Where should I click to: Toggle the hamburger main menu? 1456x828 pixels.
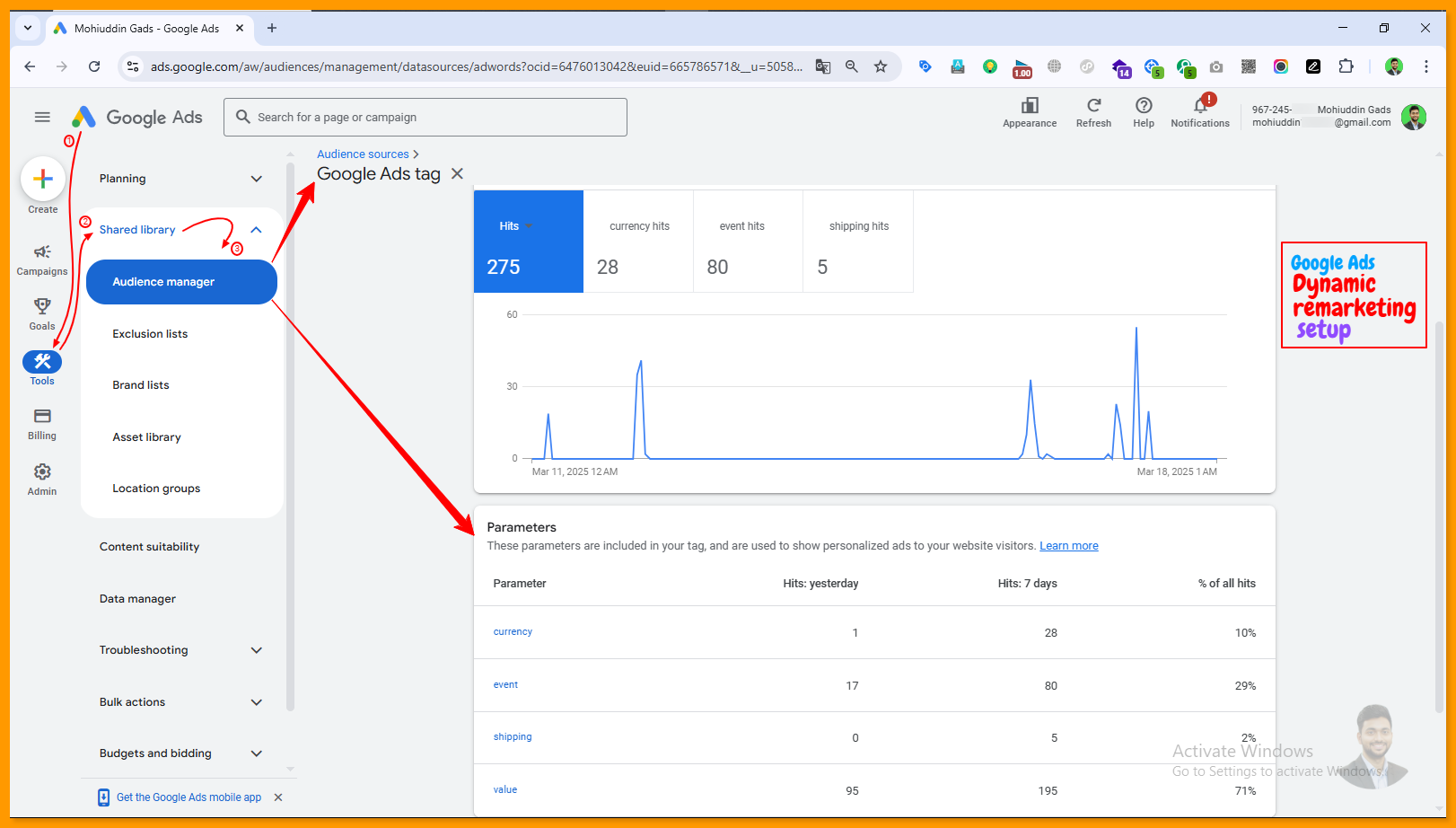click(x=42, y=117)
